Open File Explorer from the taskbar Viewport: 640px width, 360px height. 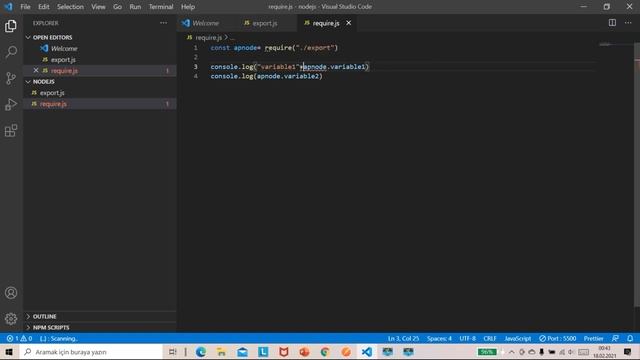222,352
